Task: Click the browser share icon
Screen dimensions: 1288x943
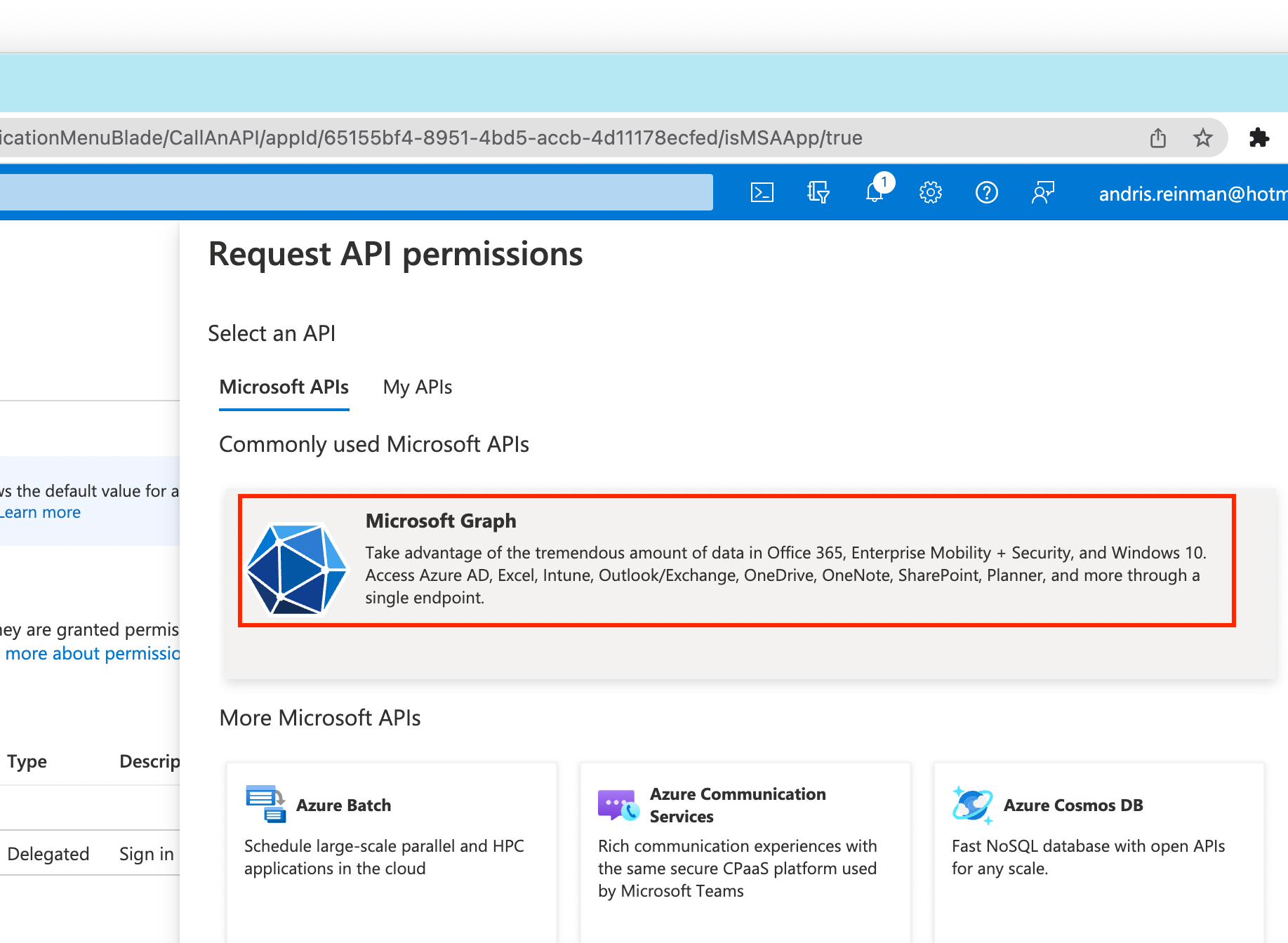Action: tap(1158, 138)
